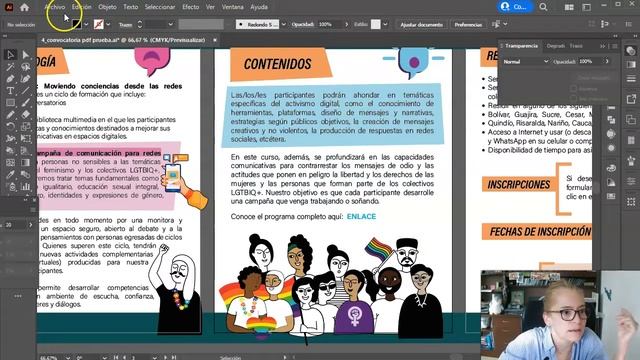
Task: Open the Normal blending mode dropdown
Action: pyautogui.click(x=526, y=62)
